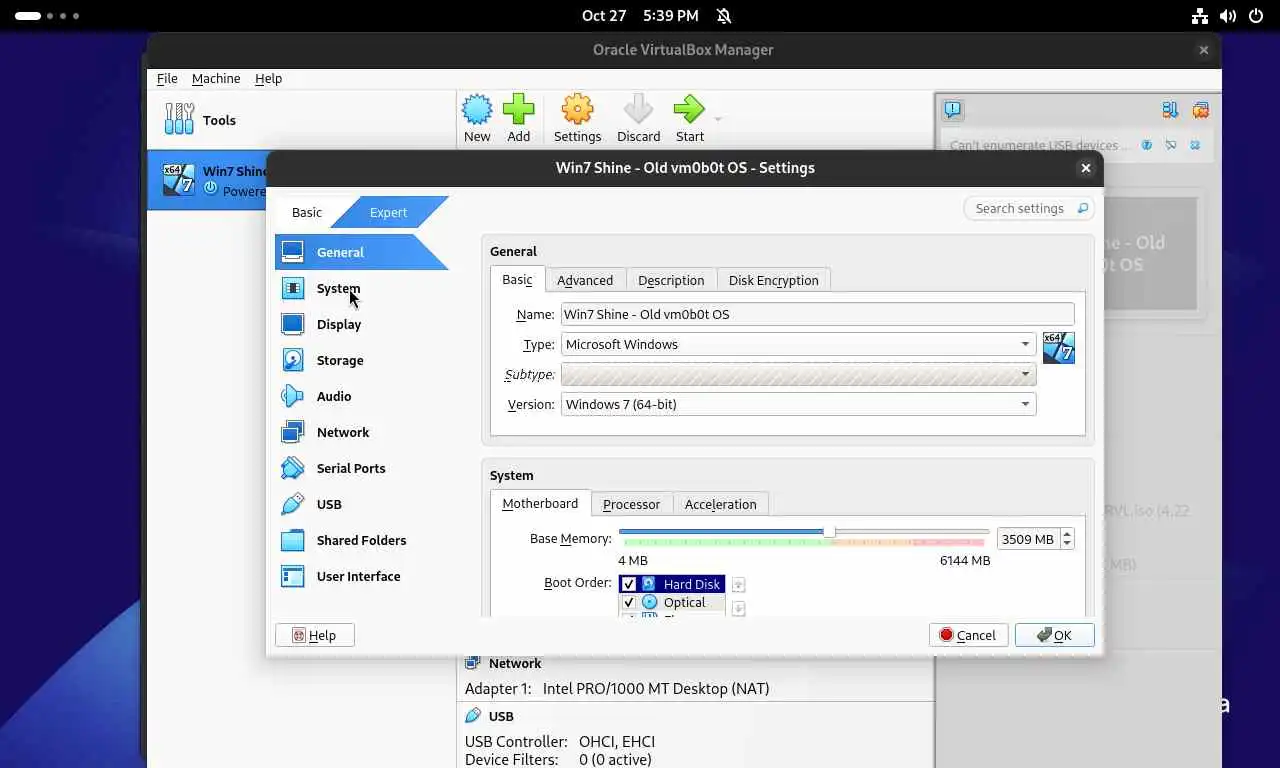Click the notification panel sort-order icon
This screenshot has width=1280, height=768.
point(1170,110)
